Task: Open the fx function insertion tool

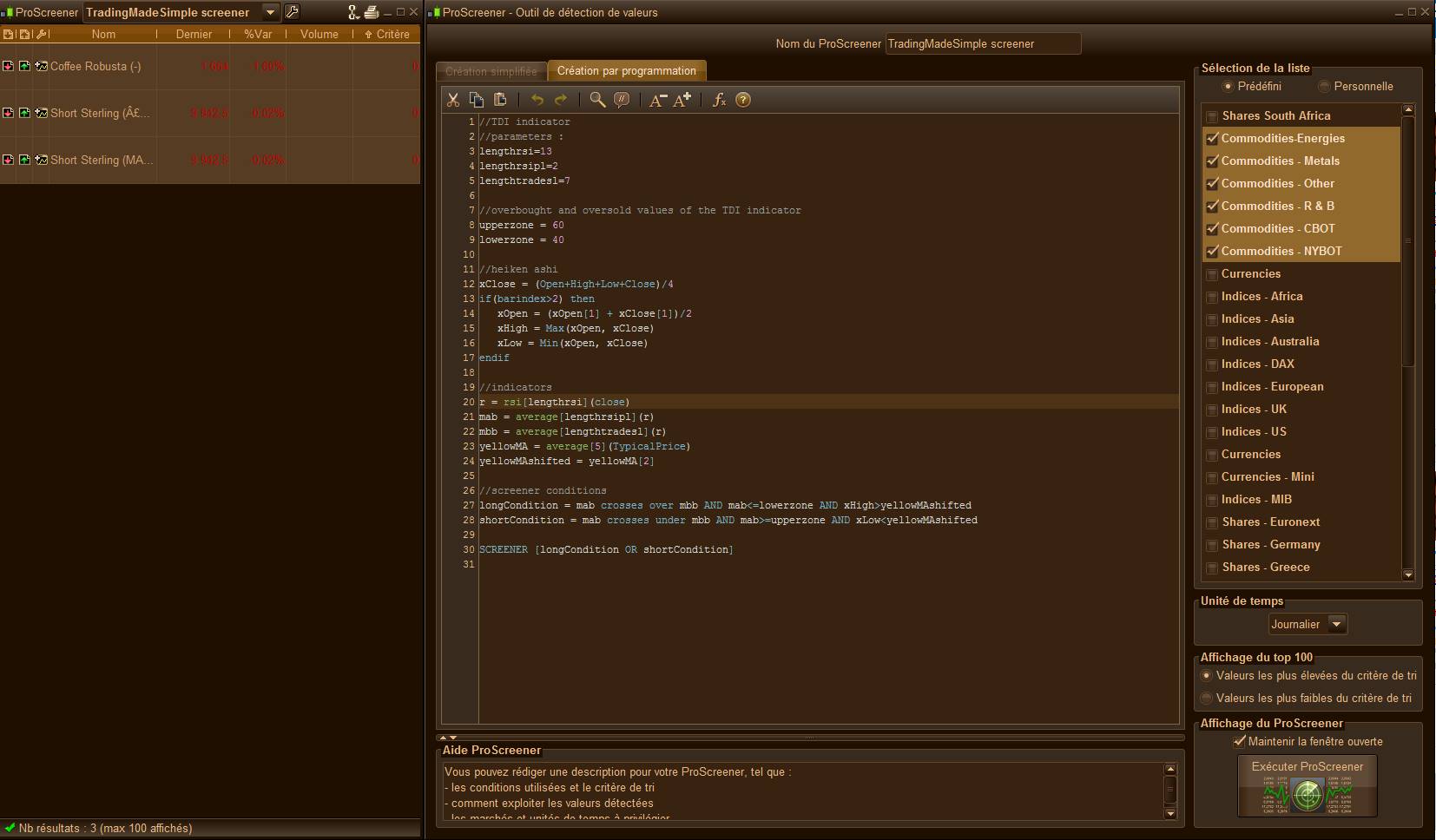Action: click(719, 100)
